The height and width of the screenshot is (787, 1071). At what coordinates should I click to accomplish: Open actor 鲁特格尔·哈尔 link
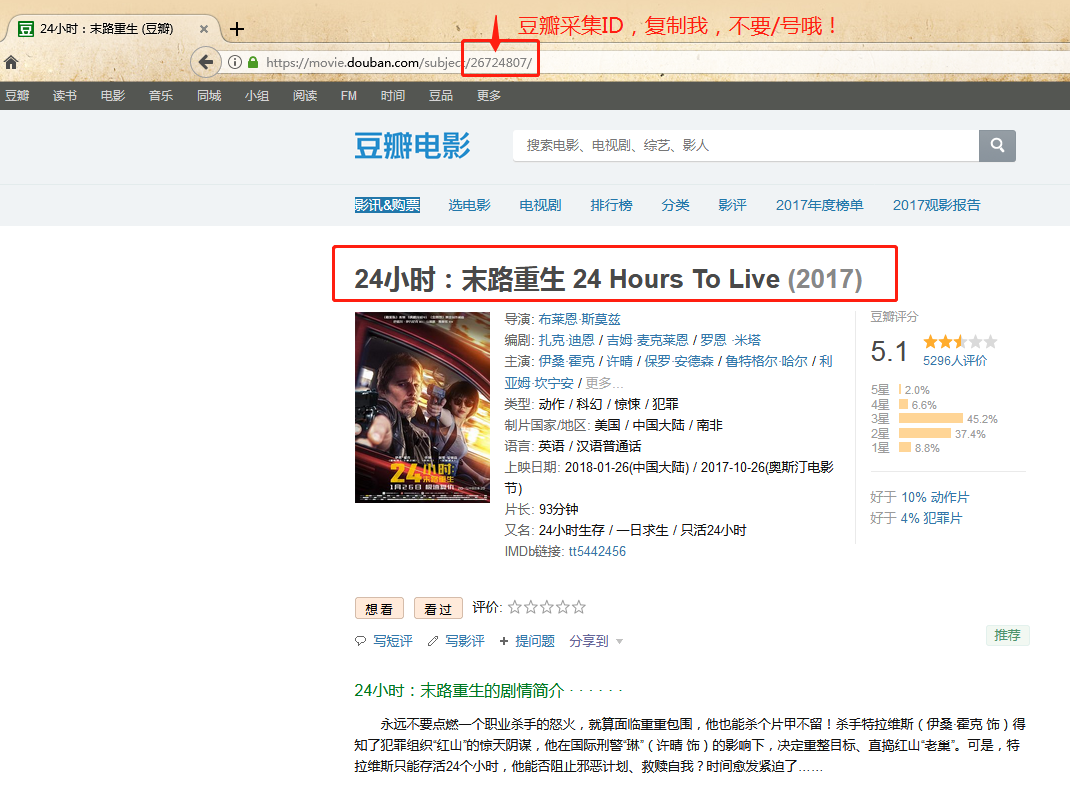pyautogui.click(x=766, y=361)
